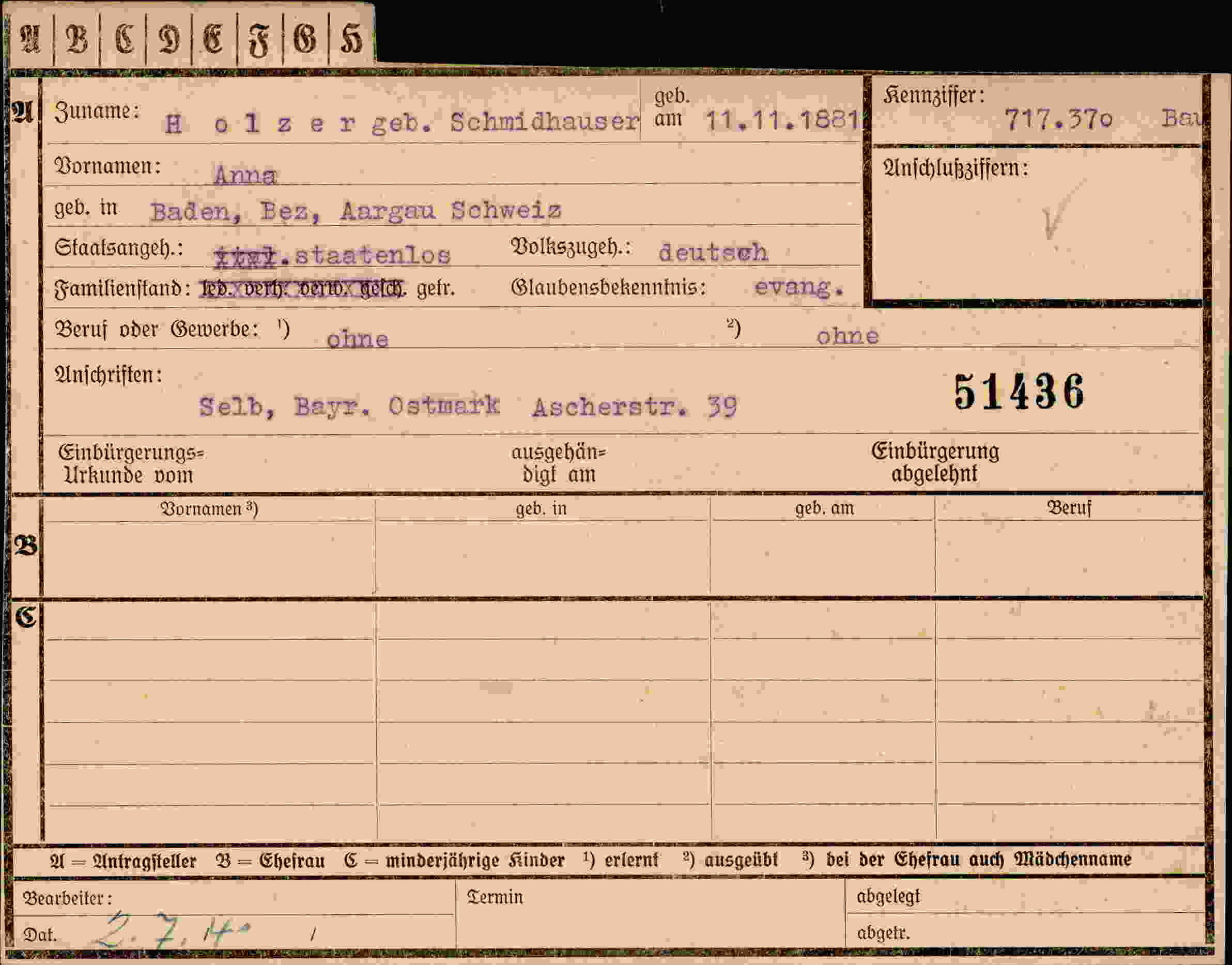Click the 'Beruf oder Gewerbe:' label
1232x965 pixels.
pos(157,329)
